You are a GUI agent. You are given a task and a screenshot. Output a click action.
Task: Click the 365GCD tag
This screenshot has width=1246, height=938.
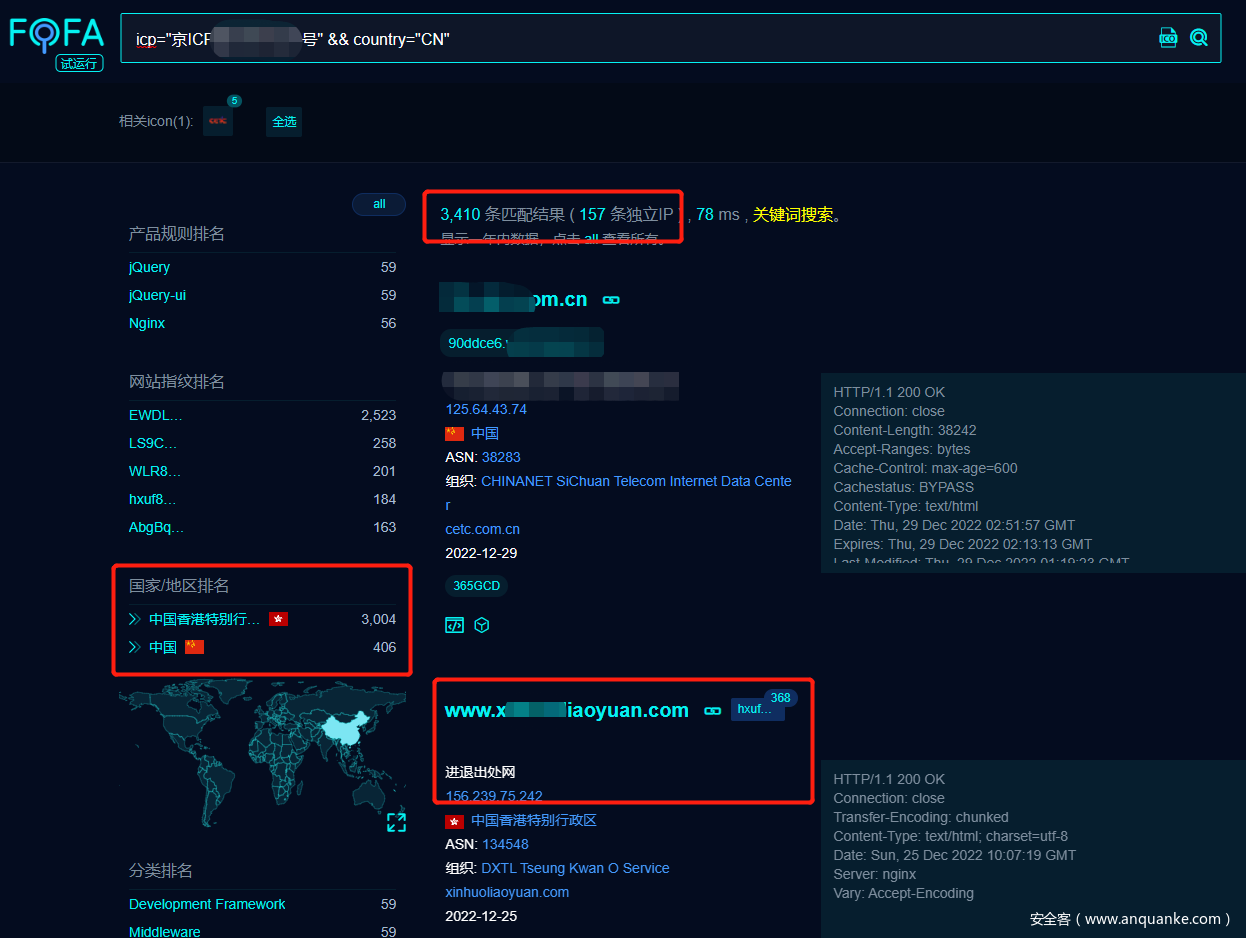[476, 586]
